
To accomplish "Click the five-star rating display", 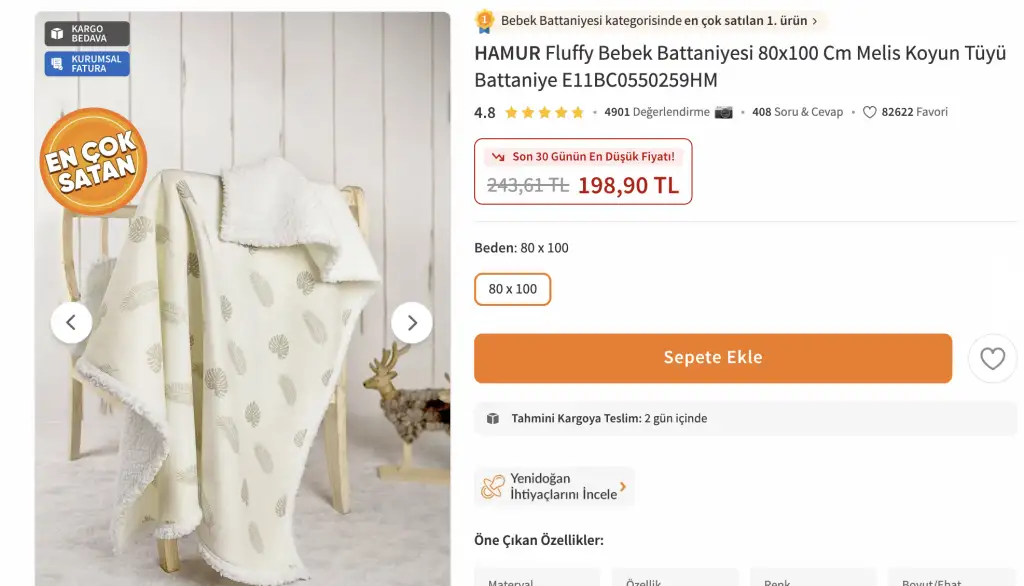I will click(544, 112).
